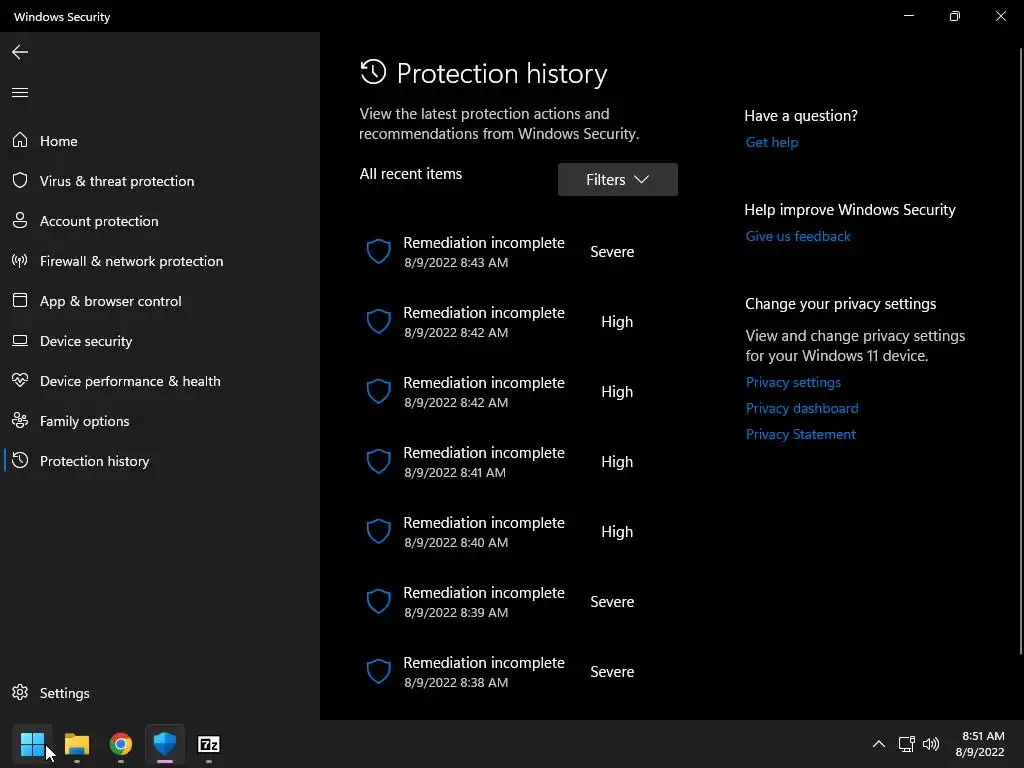Select Protection history in sidebar
This screenshot has height=768, width=1024.
point(94,461)
